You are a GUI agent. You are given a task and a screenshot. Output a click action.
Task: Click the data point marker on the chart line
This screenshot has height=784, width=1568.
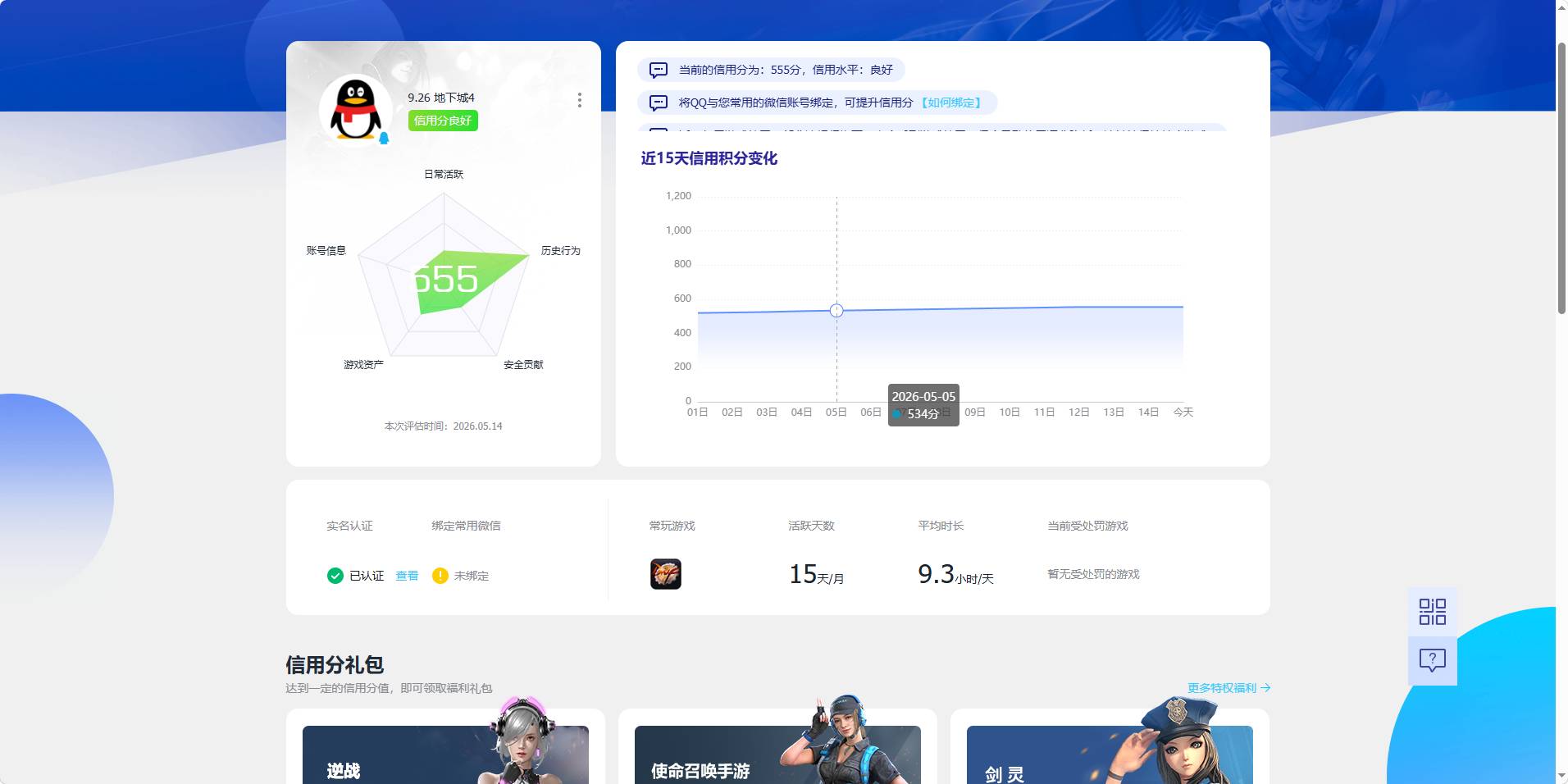pyautogui.click(x=836, y=310)
